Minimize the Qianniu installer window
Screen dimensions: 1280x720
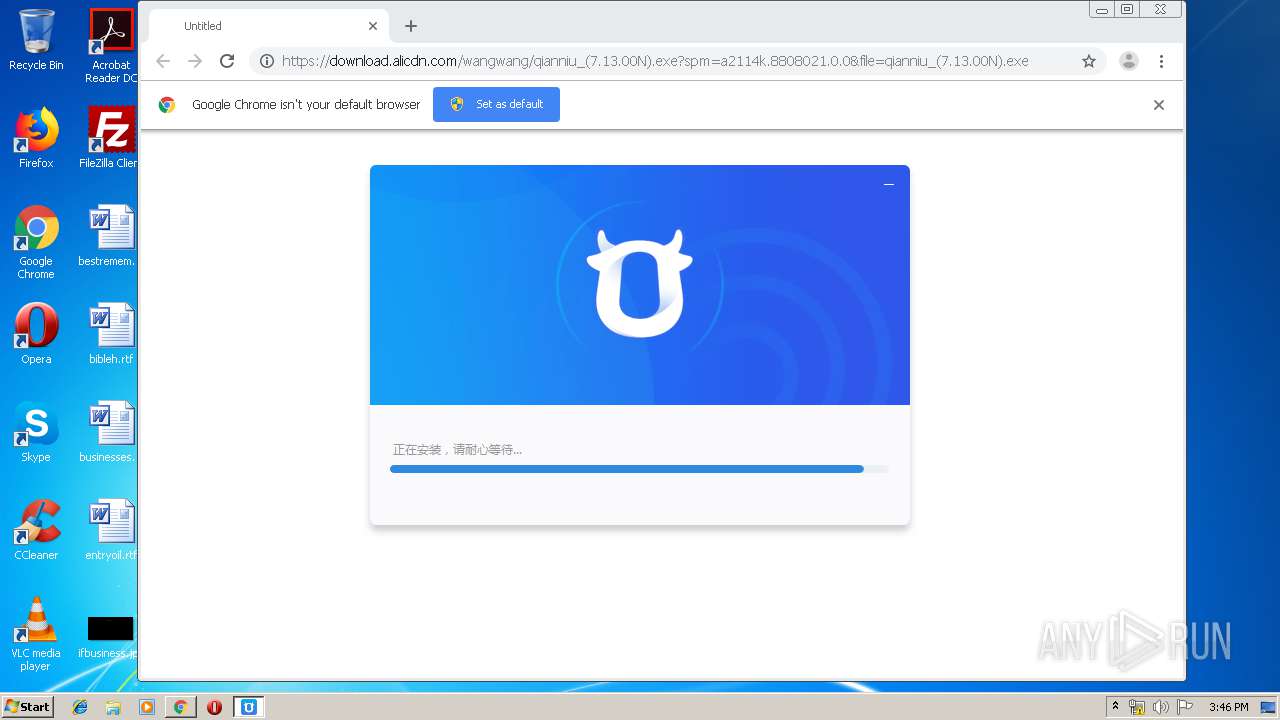tap(888, 184)
